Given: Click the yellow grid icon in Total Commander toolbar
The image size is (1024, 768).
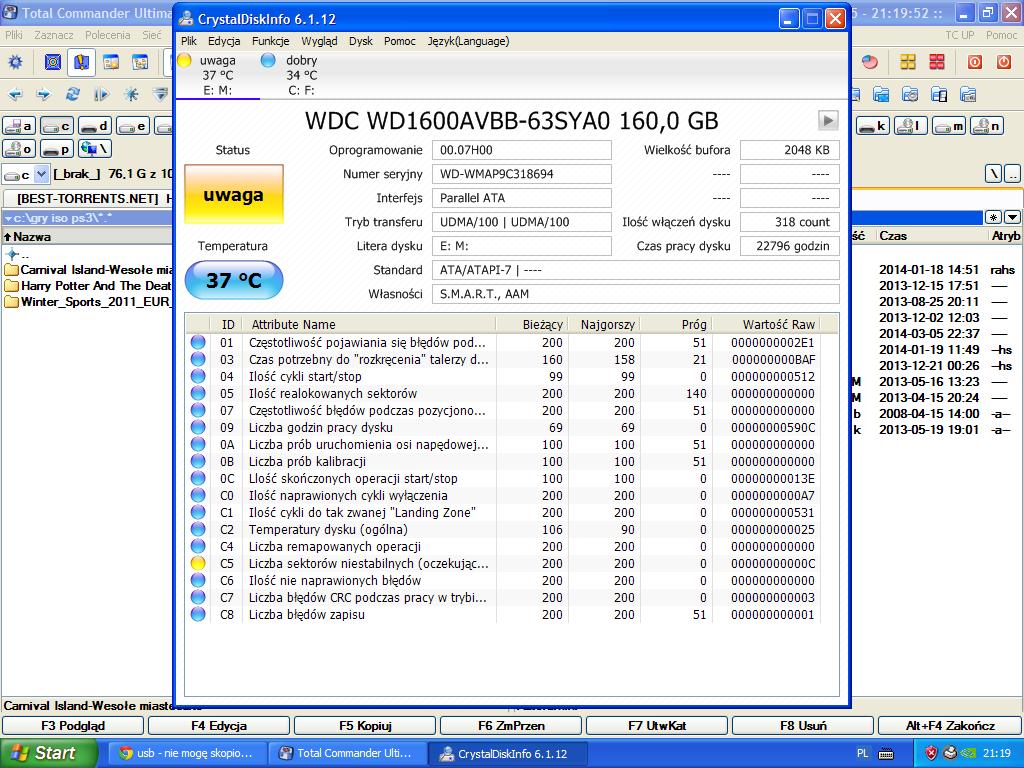Looking at the screenshot, I should pos(908,63).
